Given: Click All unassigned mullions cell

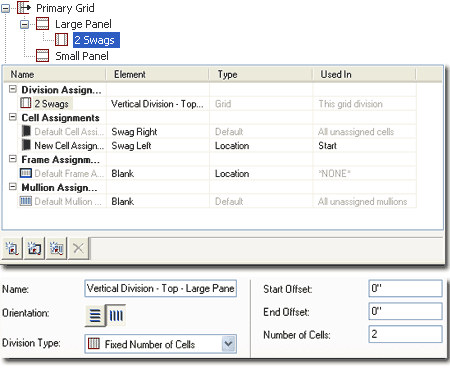Looking at the screenshot, I should 363,202.
